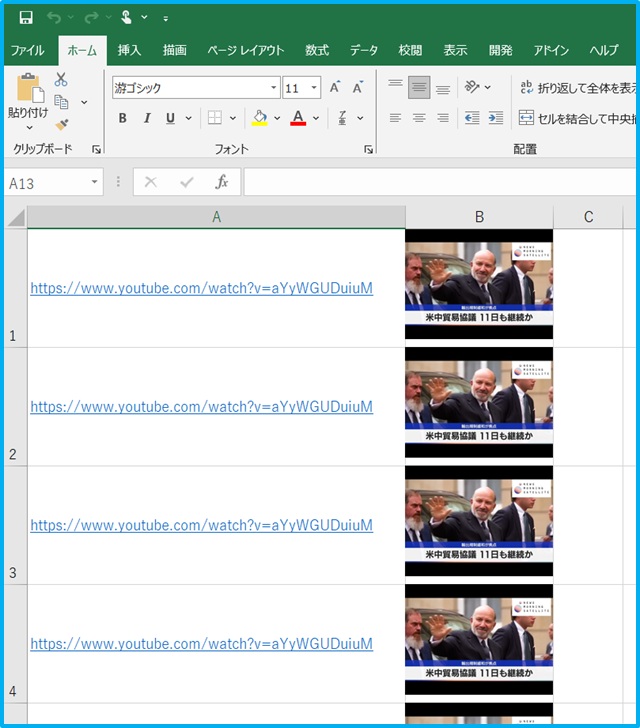Open the font size dropdown showing 11
Screen dimensions: 640x728
click(x=314, y=87)
